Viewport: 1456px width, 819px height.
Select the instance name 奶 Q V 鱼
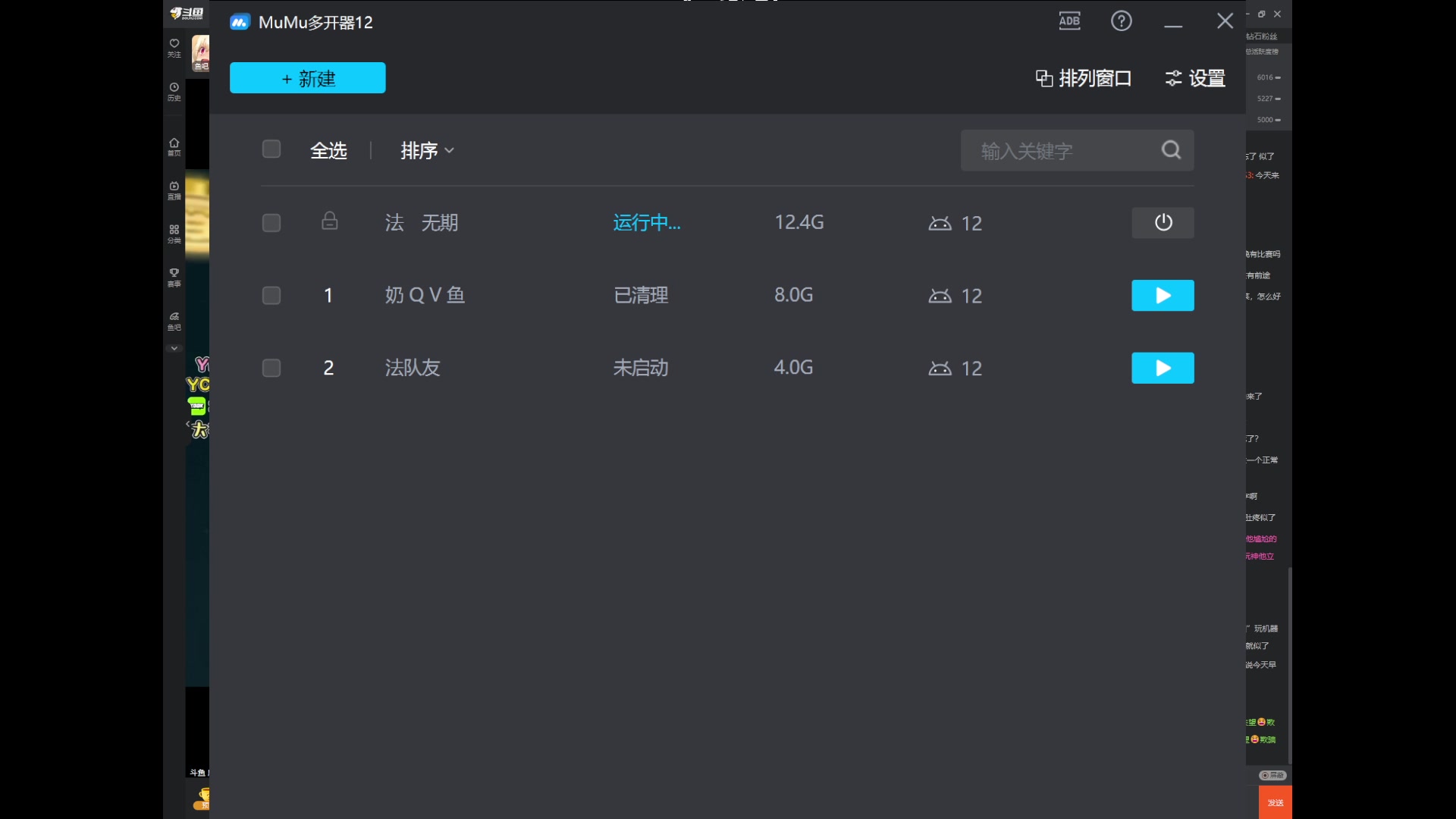(x=425, y=295)
